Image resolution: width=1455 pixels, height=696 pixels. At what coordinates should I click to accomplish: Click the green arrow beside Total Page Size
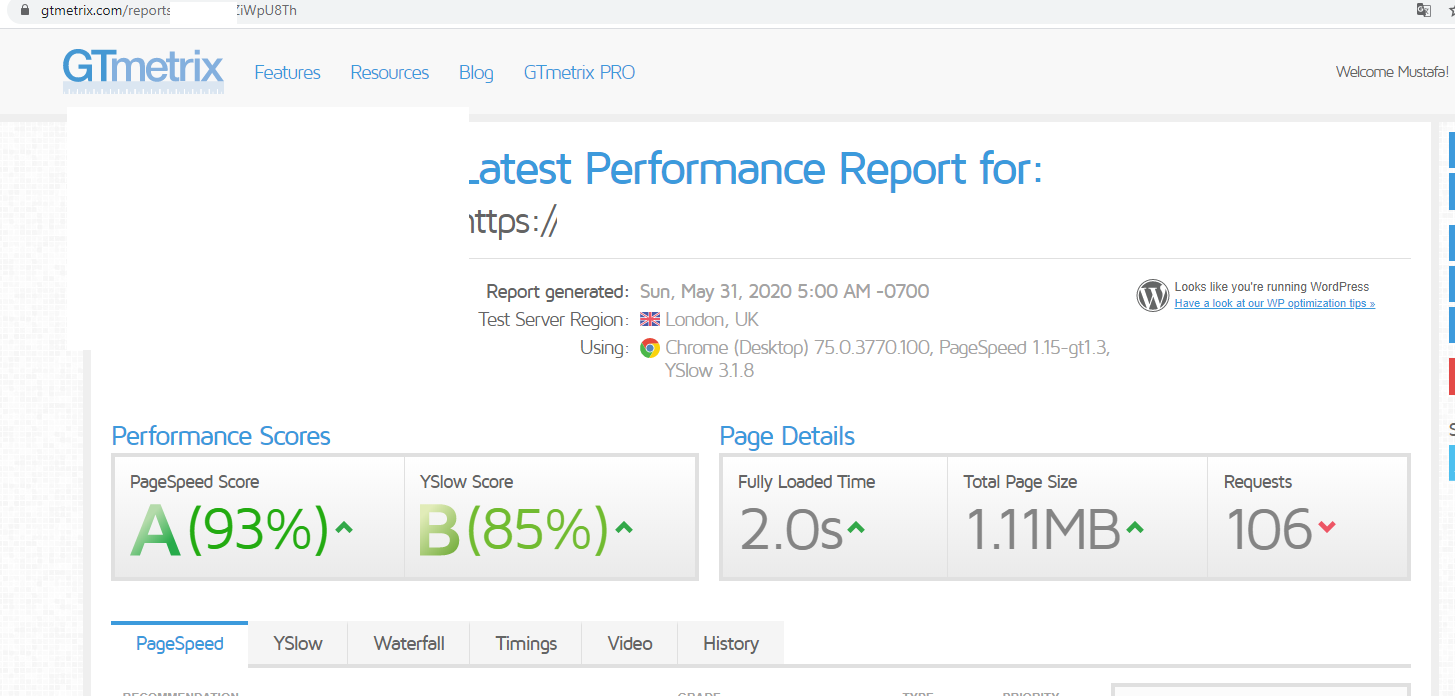[x=1135, y=527]
